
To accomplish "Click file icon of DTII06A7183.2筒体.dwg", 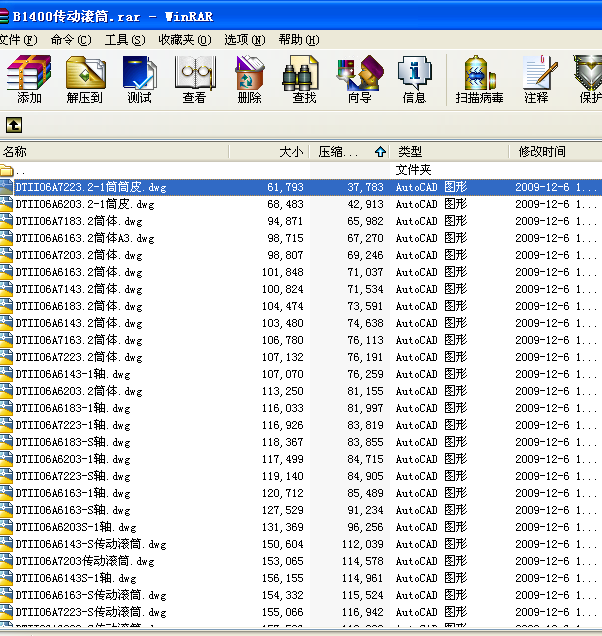I will click(6, 221).
